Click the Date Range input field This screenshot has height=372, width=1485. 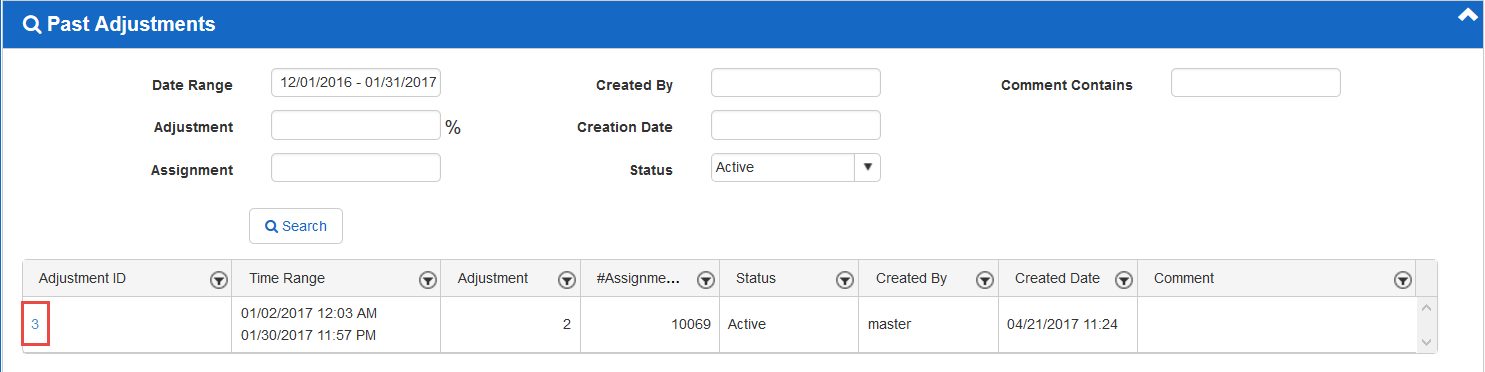(x=356, y=82)
